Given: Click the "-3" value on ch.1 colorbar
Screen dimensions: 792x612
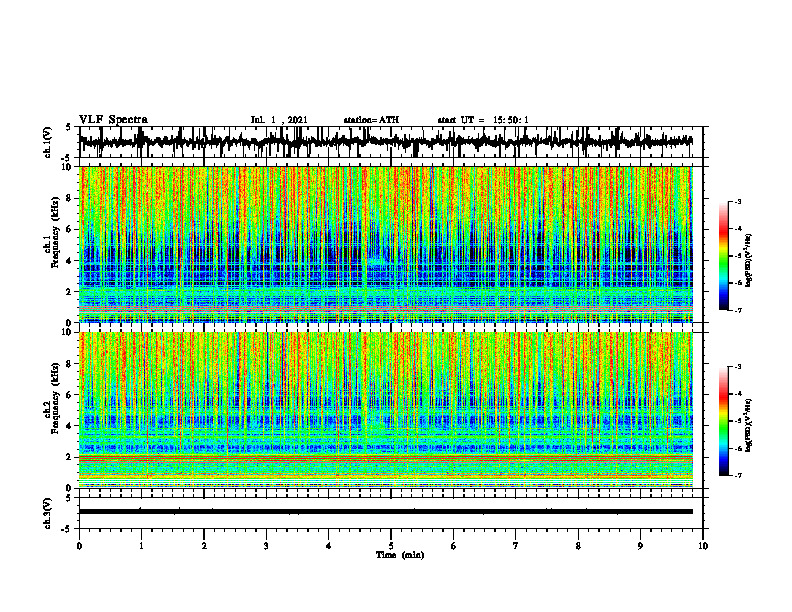Looking at the screenshot, I should coord(737,201).
